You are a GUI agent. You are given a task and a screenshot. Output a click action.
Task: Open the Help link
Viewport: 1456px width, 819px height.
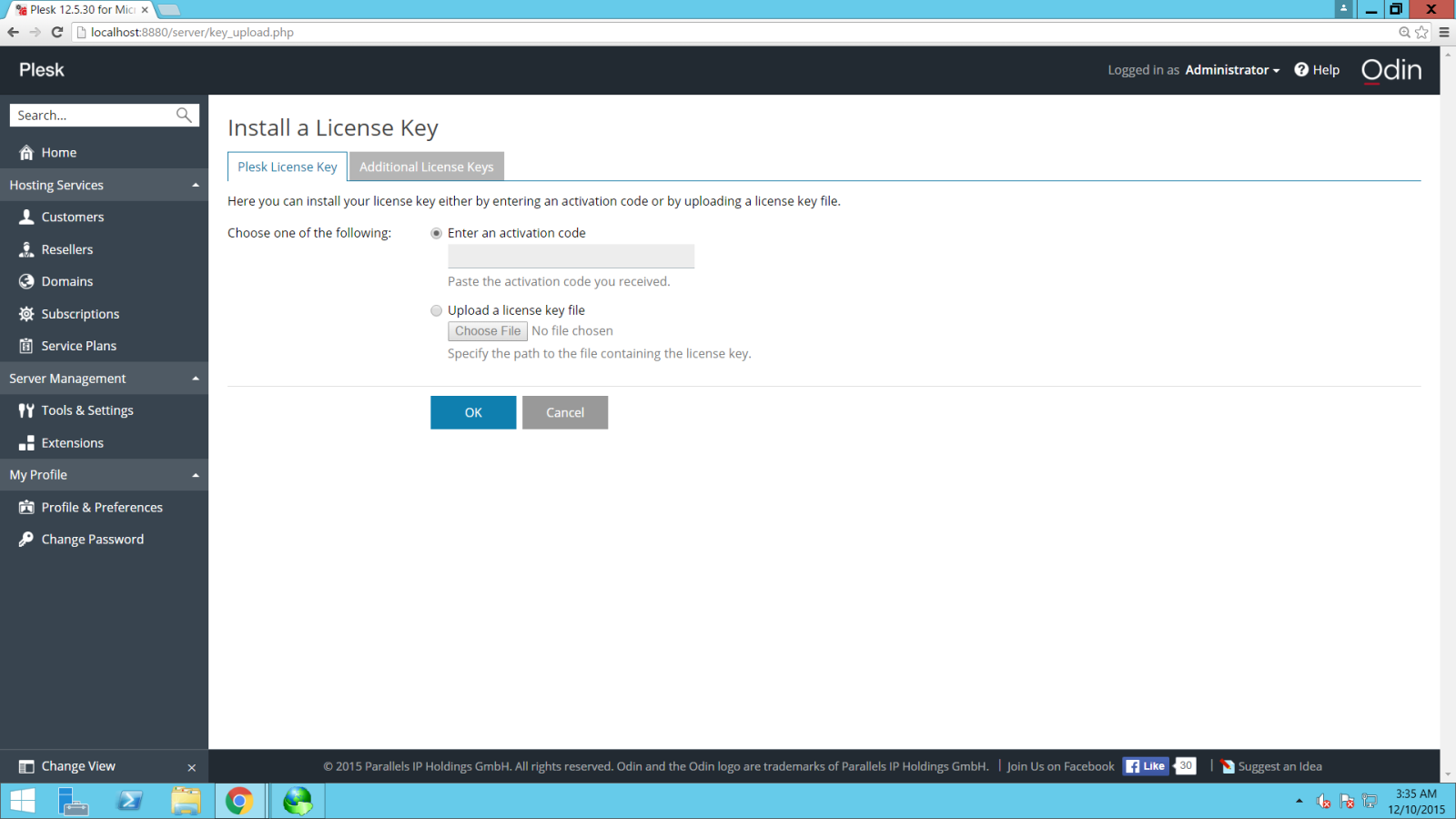click(x=1326, y=70)
